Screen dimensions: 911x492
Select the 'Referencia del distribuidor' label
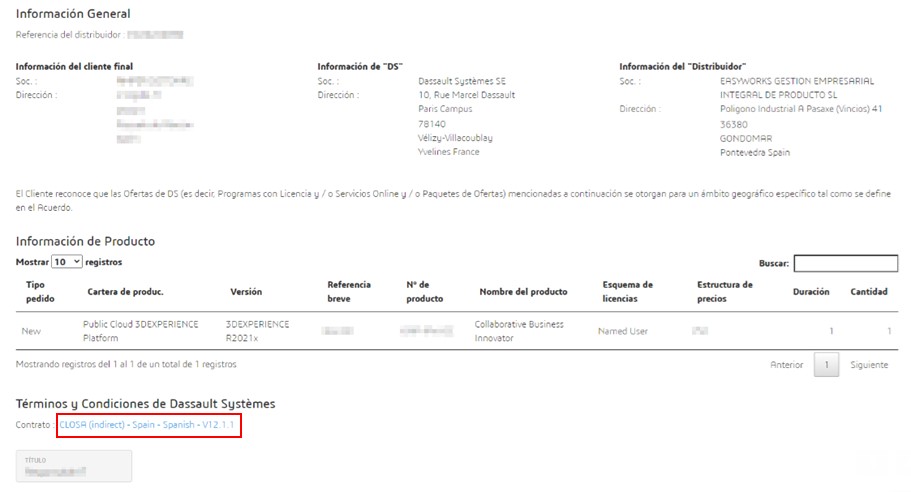69,35
